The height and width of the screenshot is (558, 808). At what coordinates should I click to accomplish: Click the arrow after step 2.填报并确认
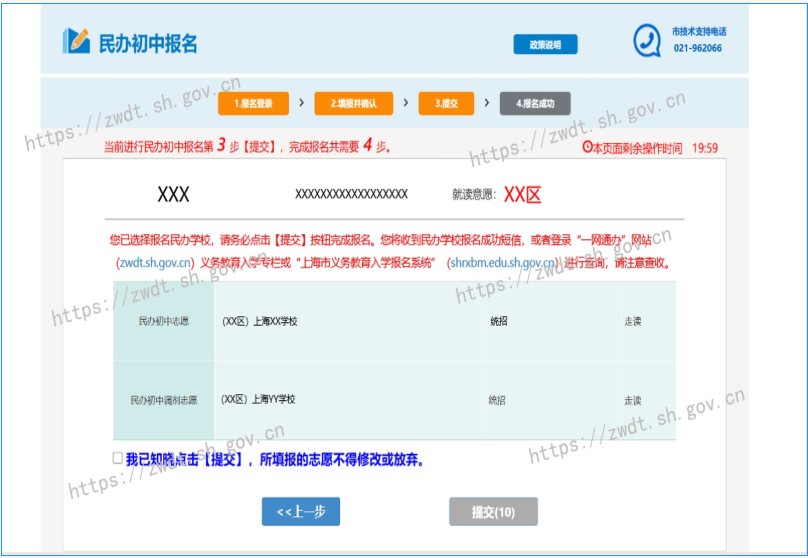coord(405,102)
